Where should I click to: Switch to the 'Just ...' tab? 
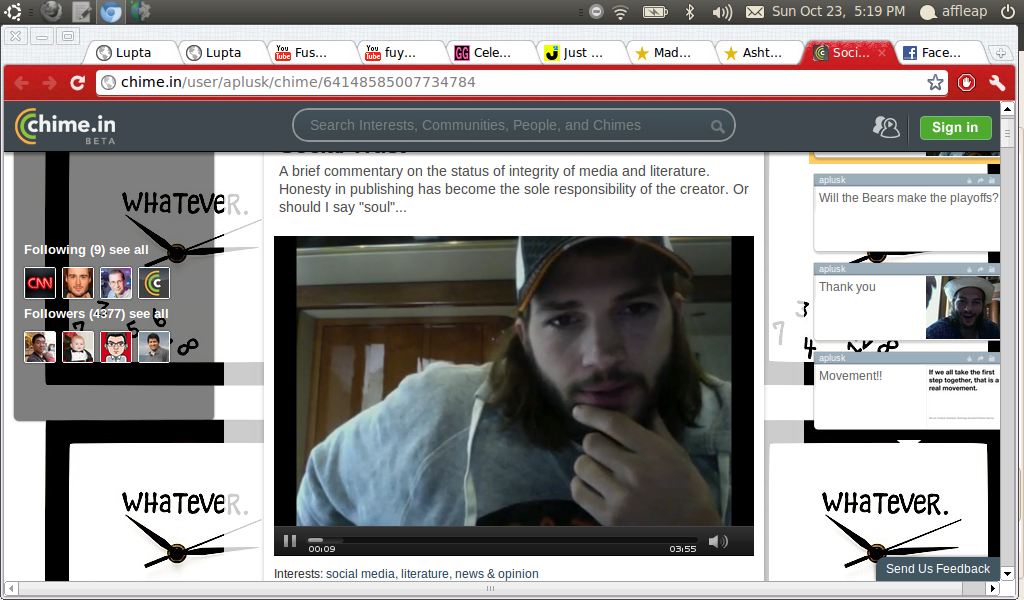(581, 53)
